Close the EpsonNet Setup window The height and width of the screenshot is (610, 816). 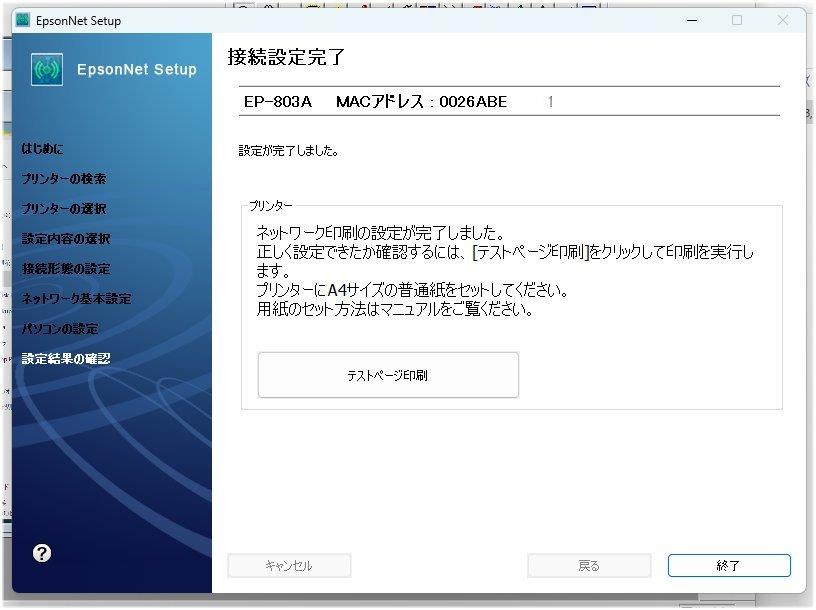point(783,20)
